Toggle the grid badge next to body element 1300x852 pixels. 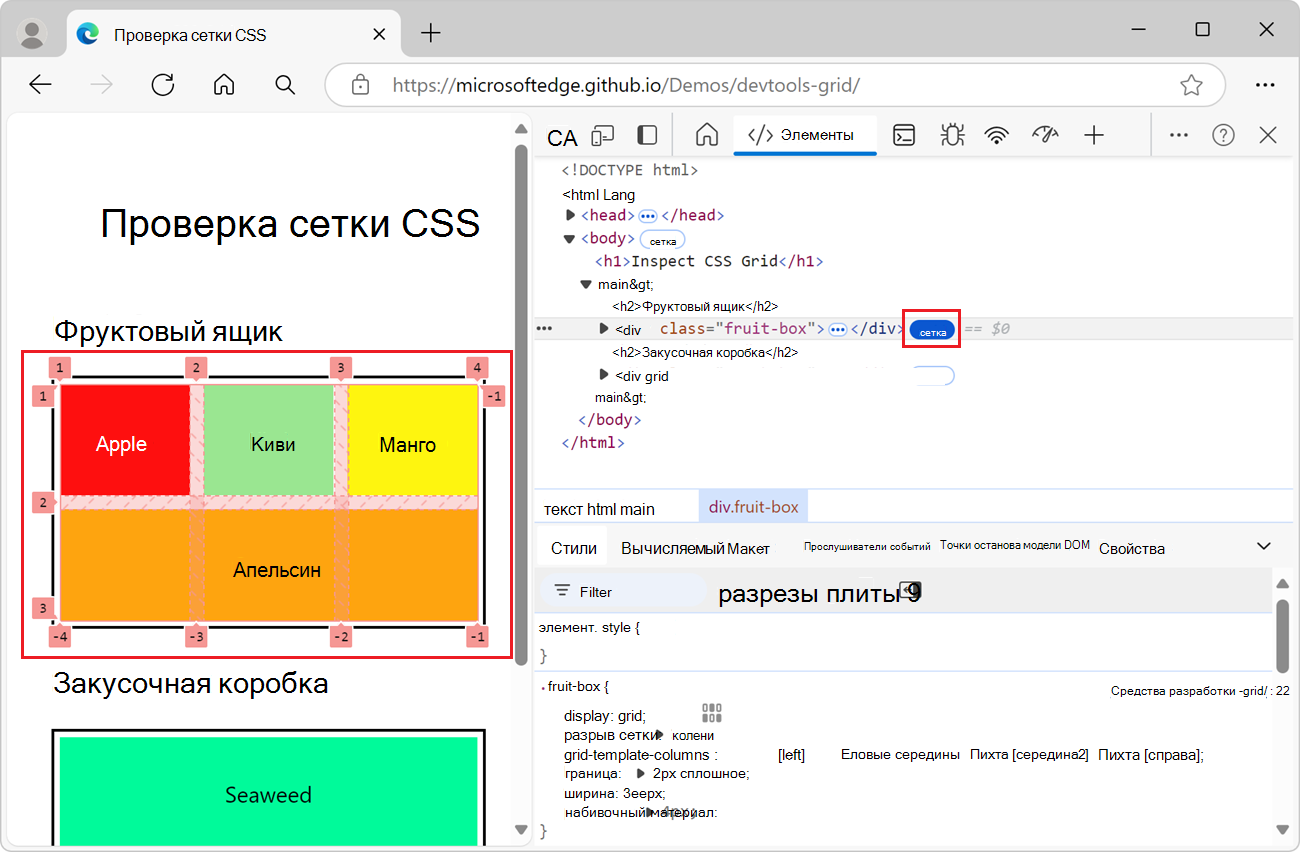click(662, 240)
